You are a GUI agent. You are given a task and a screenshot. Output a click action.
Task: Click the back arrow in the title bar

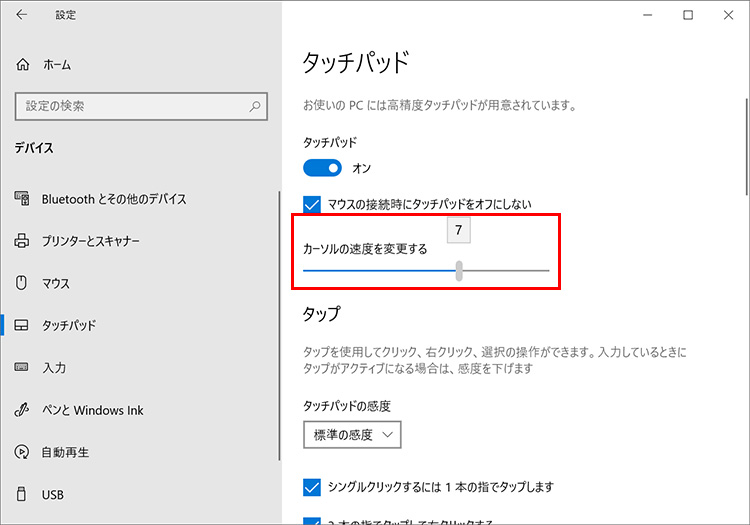tap(22, 15)
